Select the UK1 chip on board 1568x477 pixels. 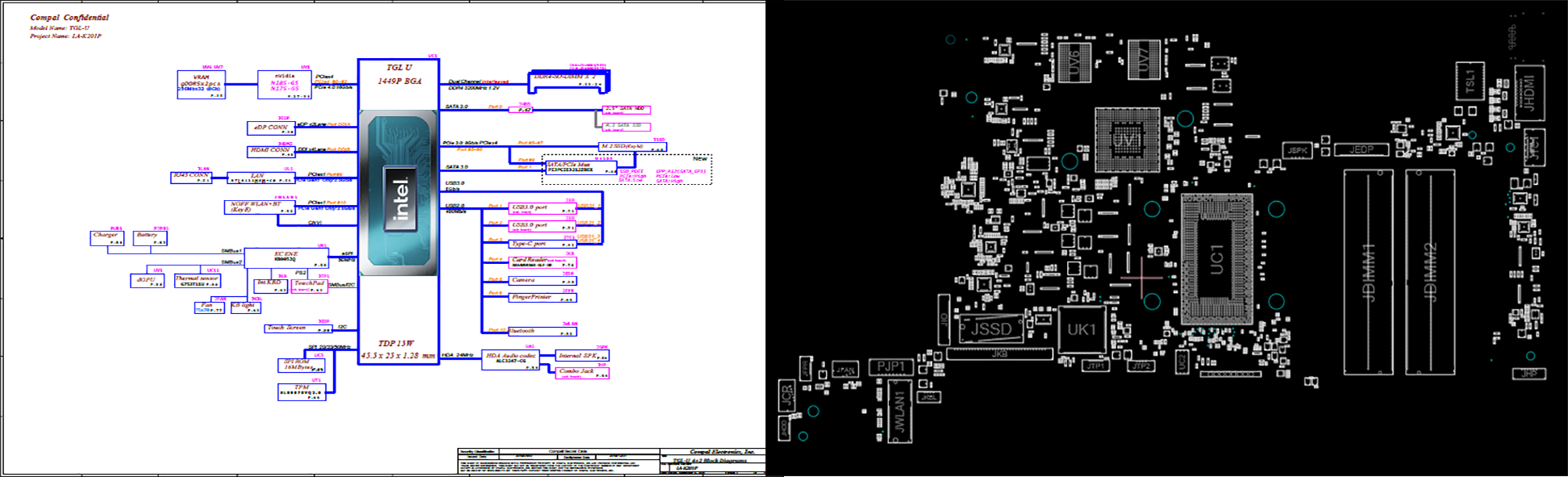1082,329
